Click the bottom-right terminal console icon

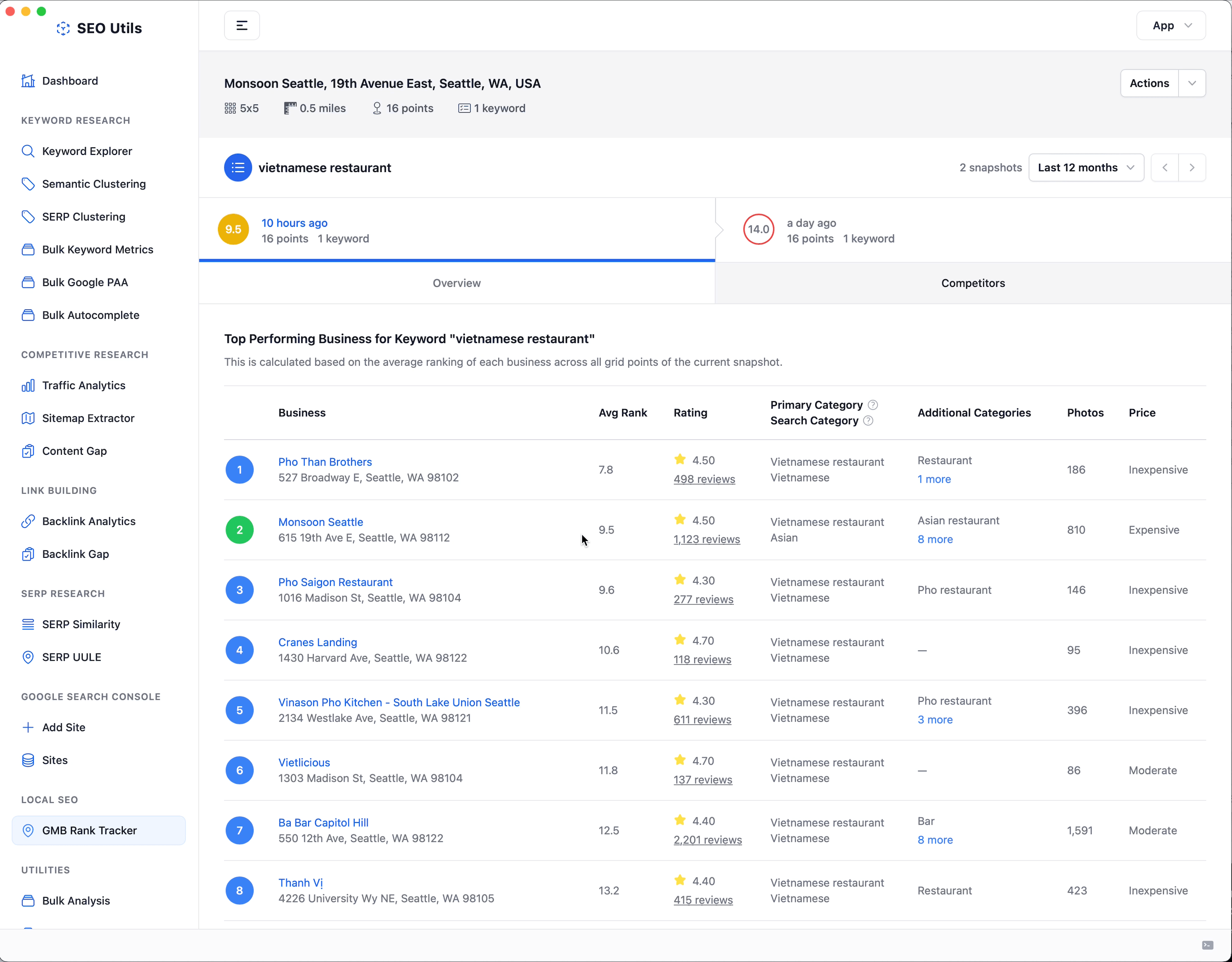1207,945
